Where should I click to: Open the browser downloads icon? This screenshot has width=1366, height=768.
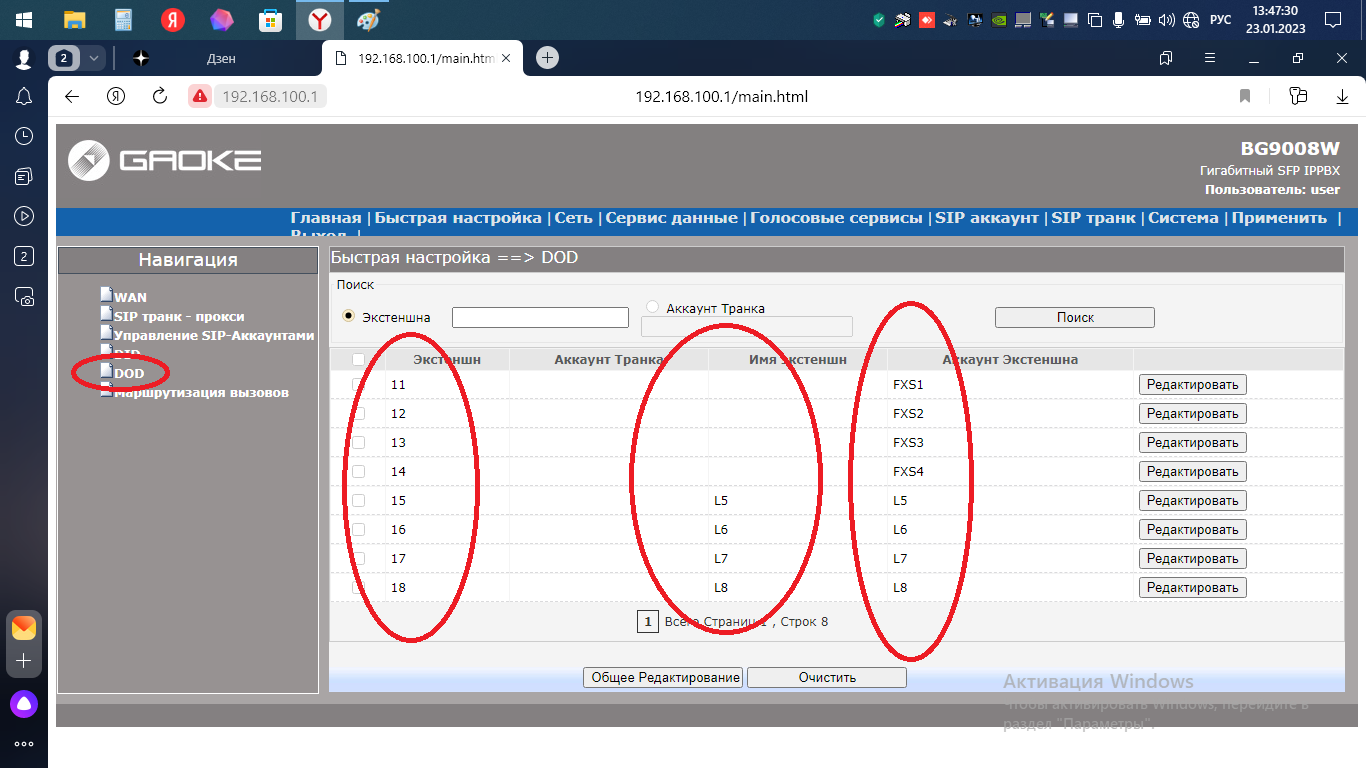click(x=1342, y=96)
